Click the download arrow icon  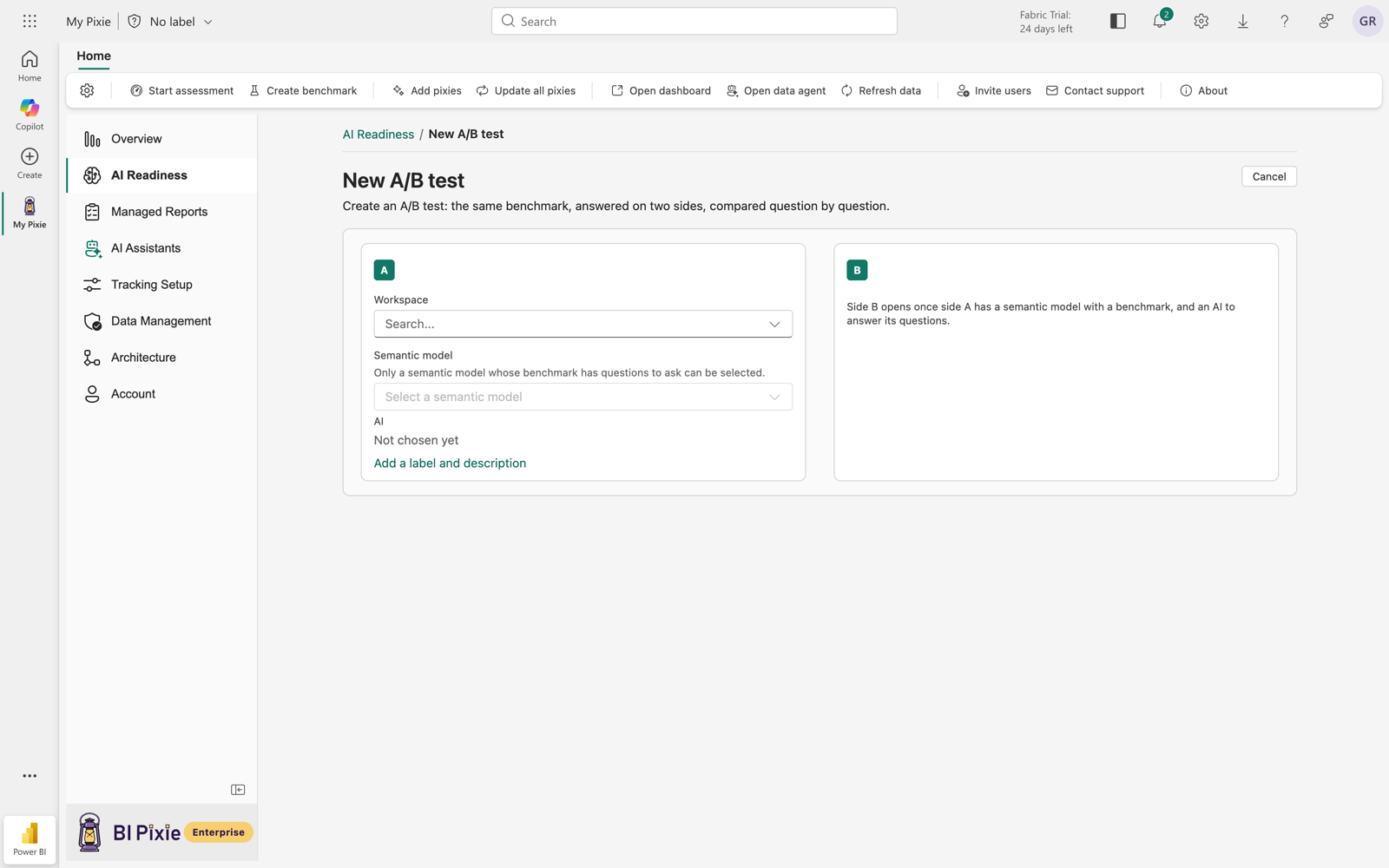(x=1243, y=21)
